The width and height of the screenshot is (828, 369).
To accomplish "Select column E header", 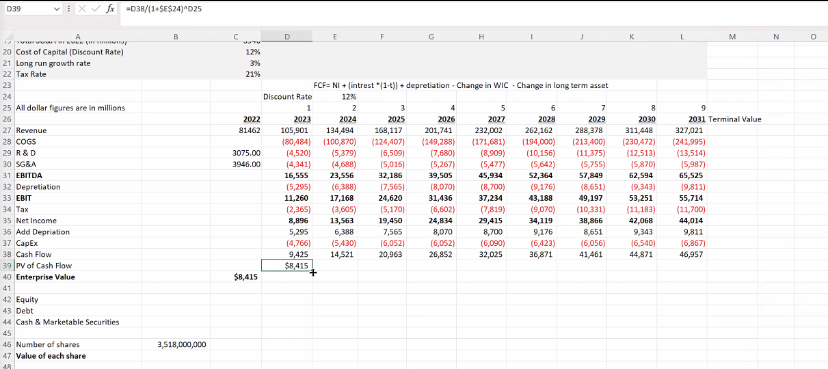I will (334, 36).
